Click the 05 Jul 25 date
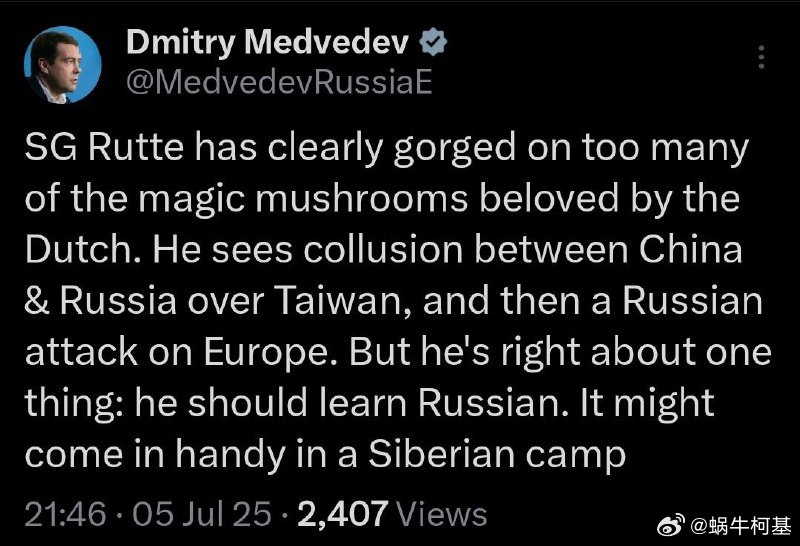This screenshot has height=546, width=800. coord(202,513)
